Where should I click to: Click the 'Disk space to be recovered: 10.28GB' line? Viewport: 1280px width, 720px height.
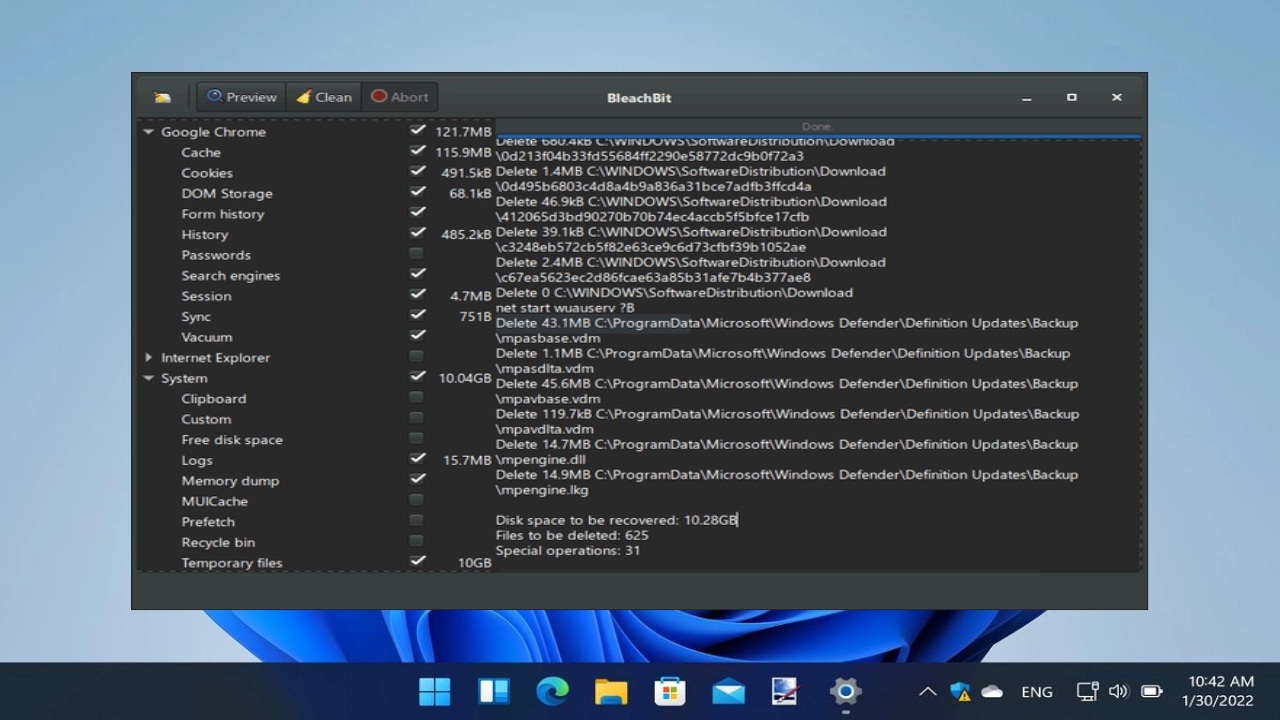[616, 520]
